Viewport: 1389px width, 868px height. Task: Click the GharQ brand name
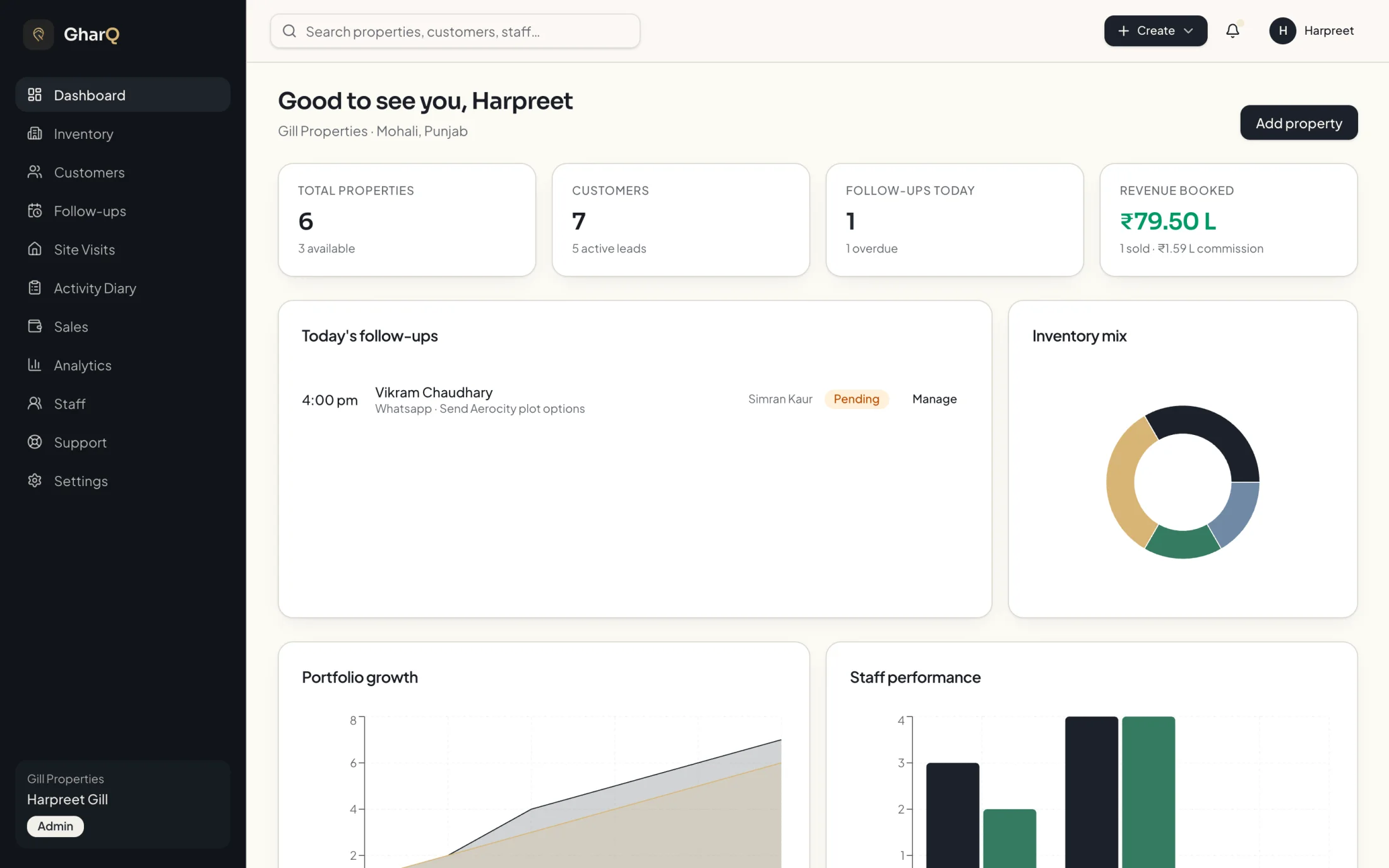[x=92, y=34]
